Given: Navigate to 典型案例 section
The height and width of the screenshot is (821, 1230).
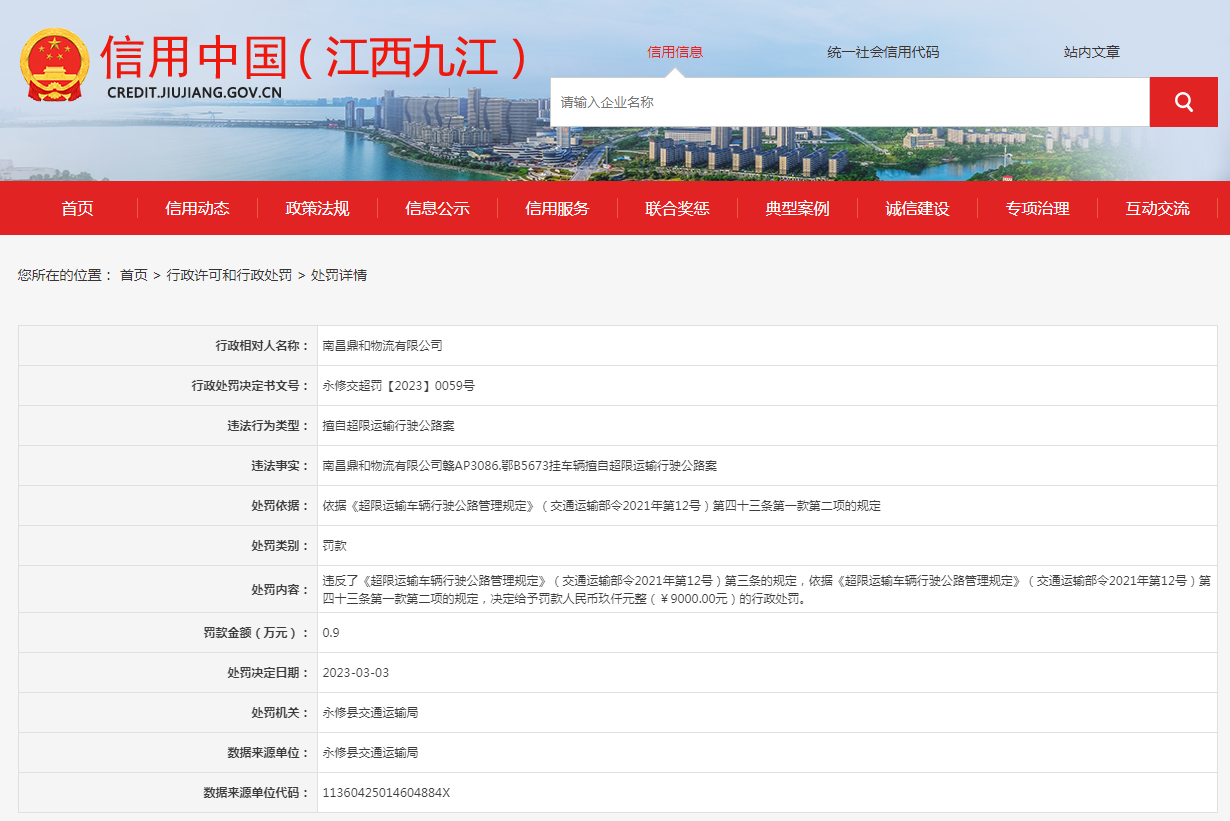Looking at the screenshot, I should [797, 208].
